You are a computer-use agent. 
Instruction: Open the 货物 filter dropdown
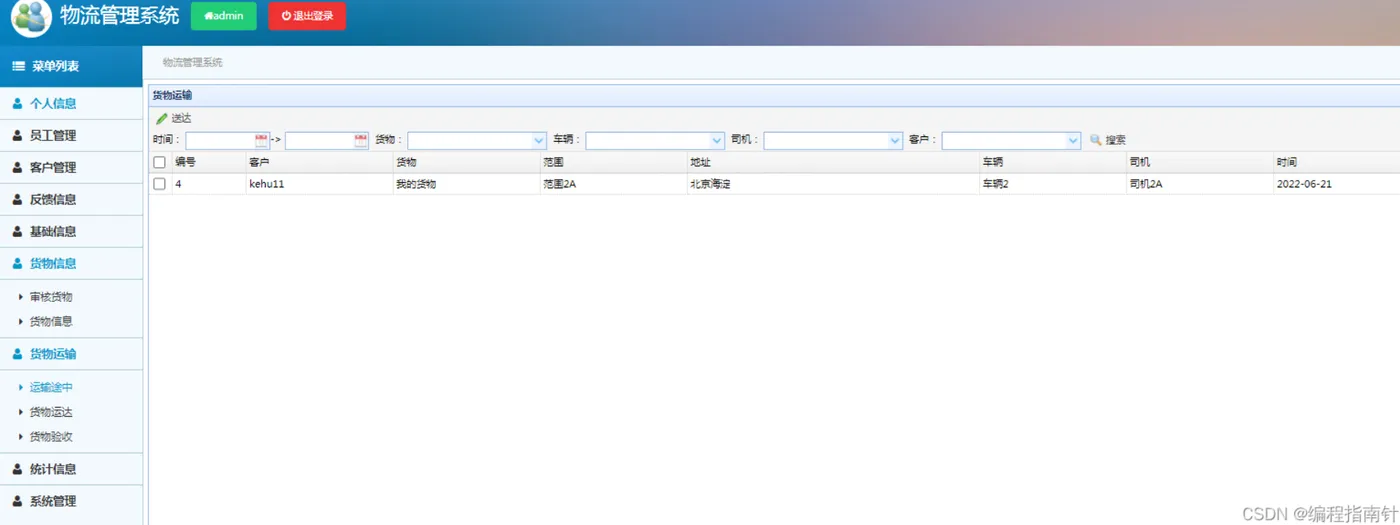[539, 141]
